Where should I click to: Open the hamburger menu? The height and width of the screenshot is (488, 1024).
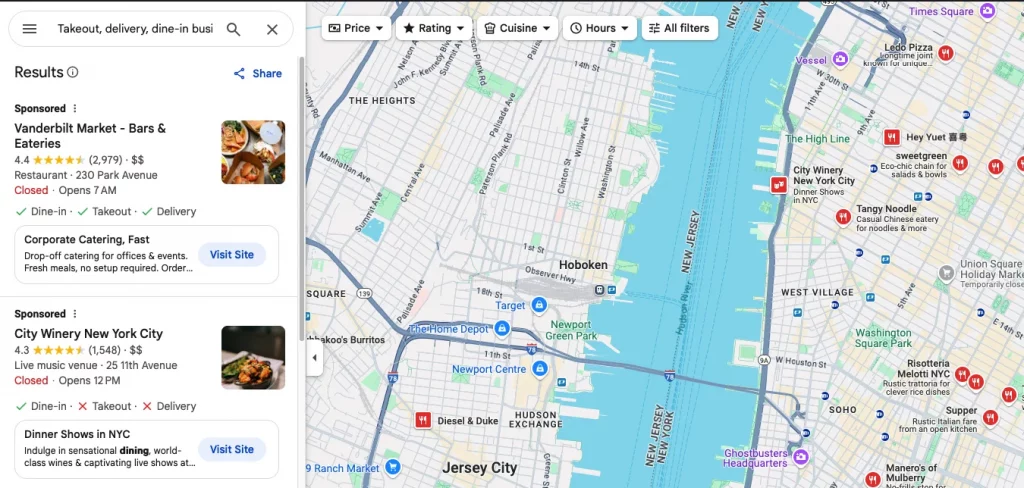[x=29, y=29]
